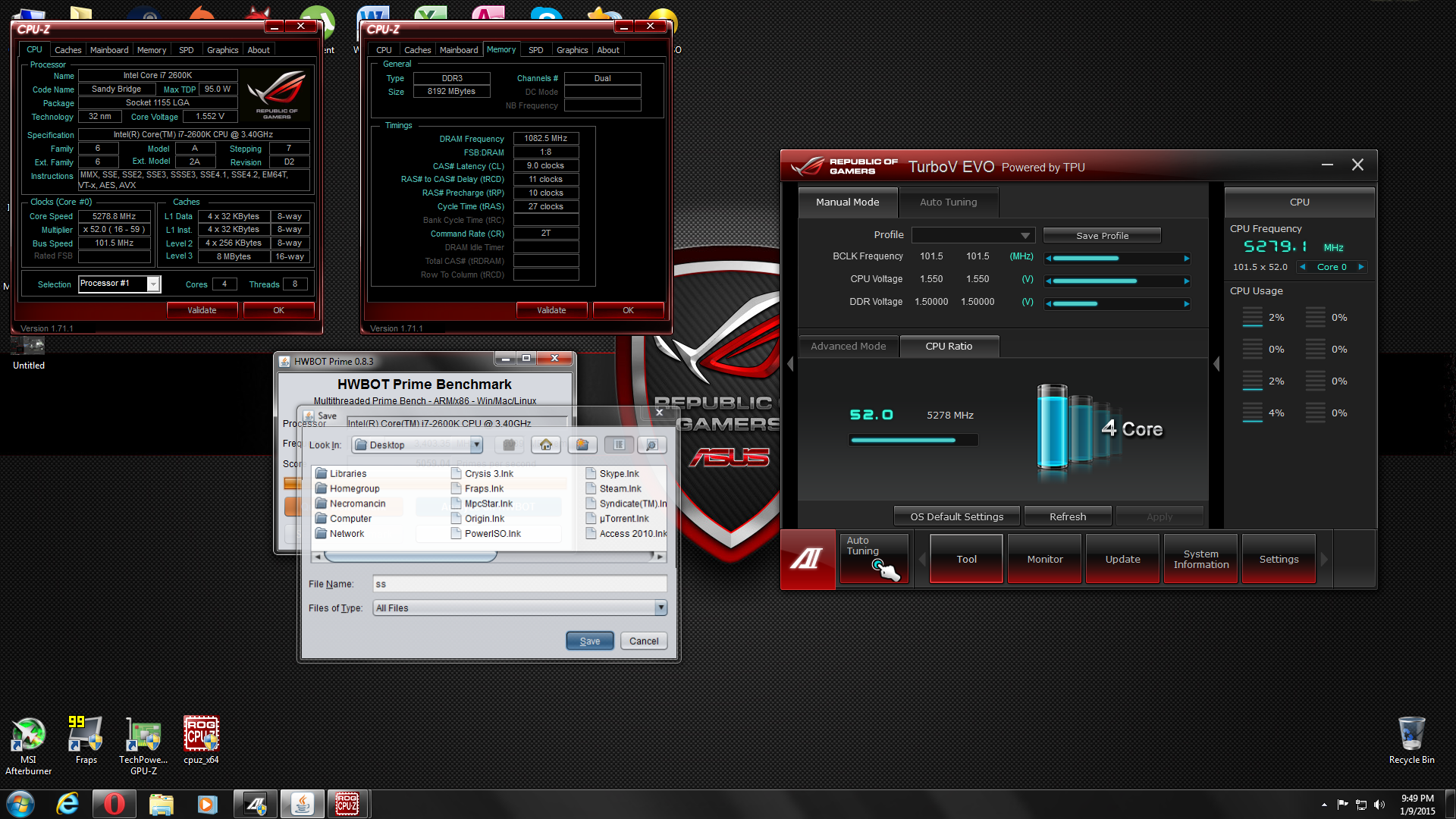1456x819 pixels.
Task: Switch to Java HWBOT Prime taskbar icon
Action: pyautogui.click(x=302, y=804)
